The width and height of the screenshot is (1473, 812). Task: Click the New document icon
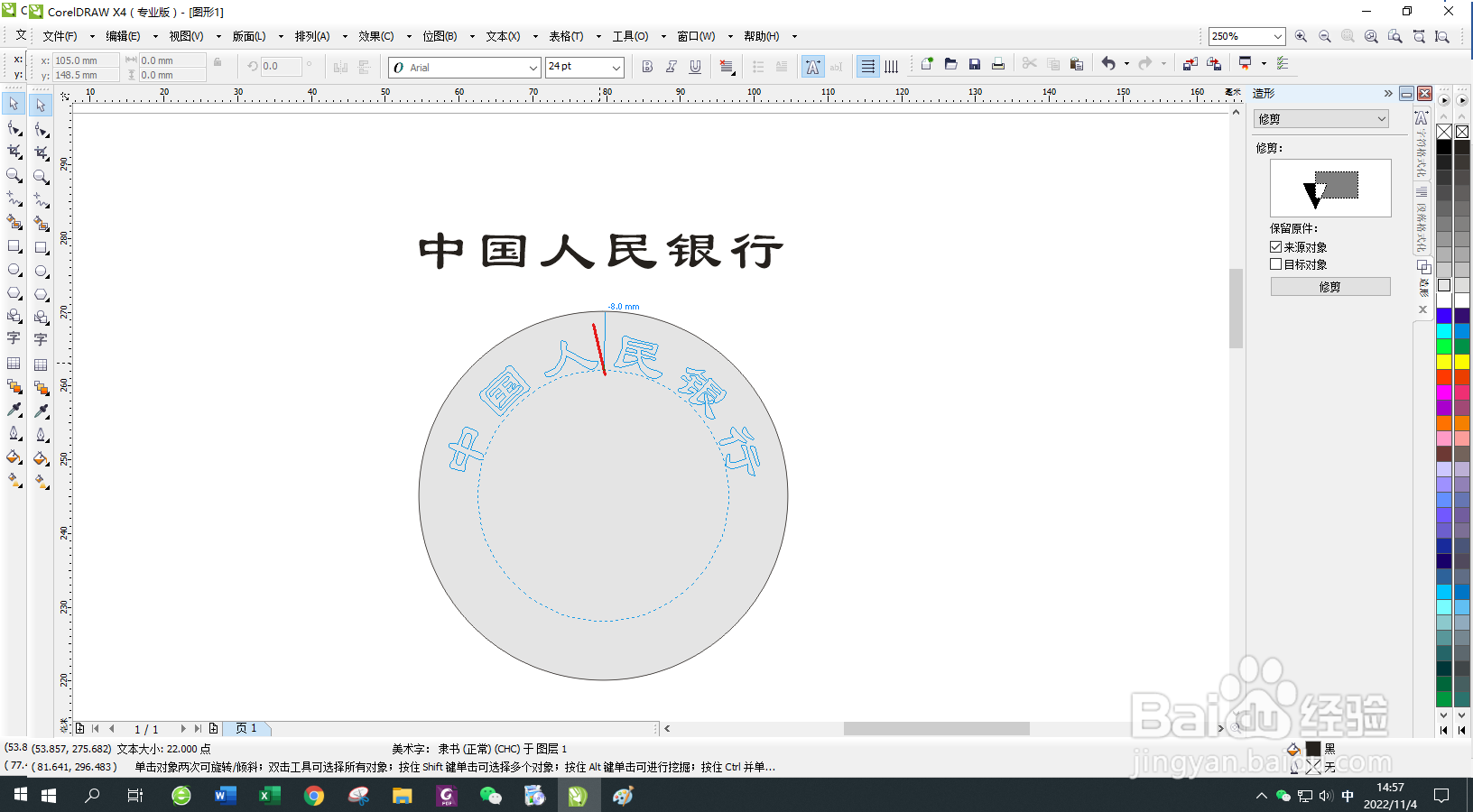[x=926, y=64]
